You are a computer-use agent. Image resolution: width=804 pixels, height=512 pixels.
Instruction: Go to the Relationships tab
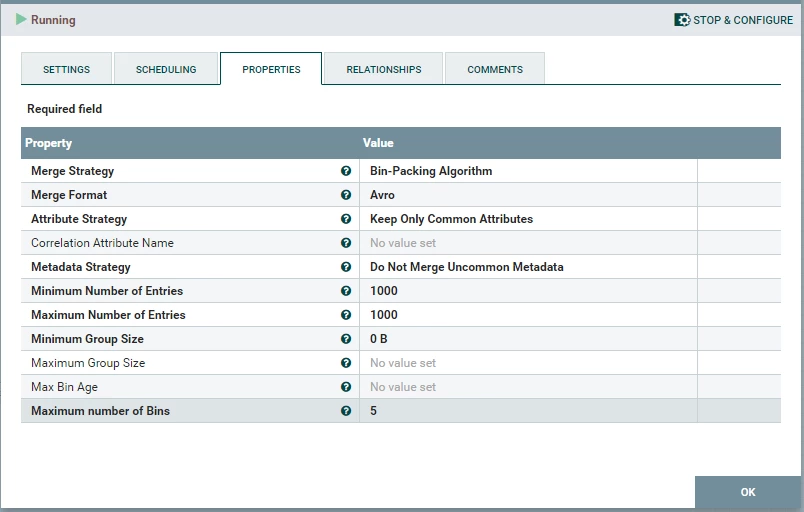click(384, 69)
